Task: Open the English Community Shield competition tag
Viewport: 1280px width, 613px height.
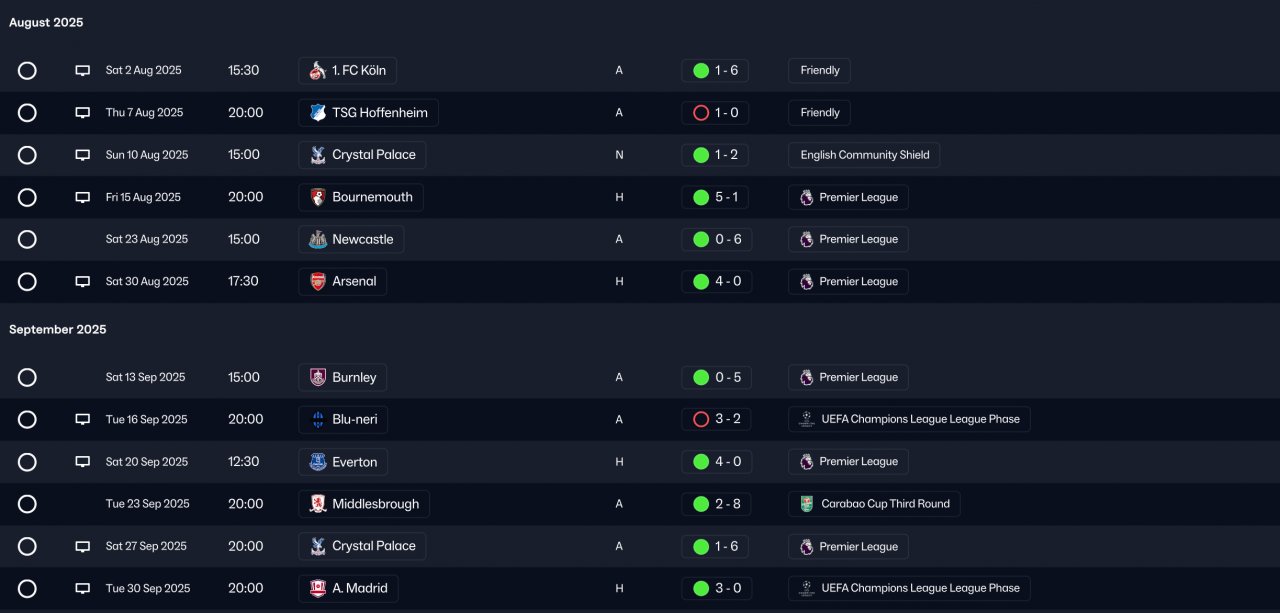Action: coord(864,155)
